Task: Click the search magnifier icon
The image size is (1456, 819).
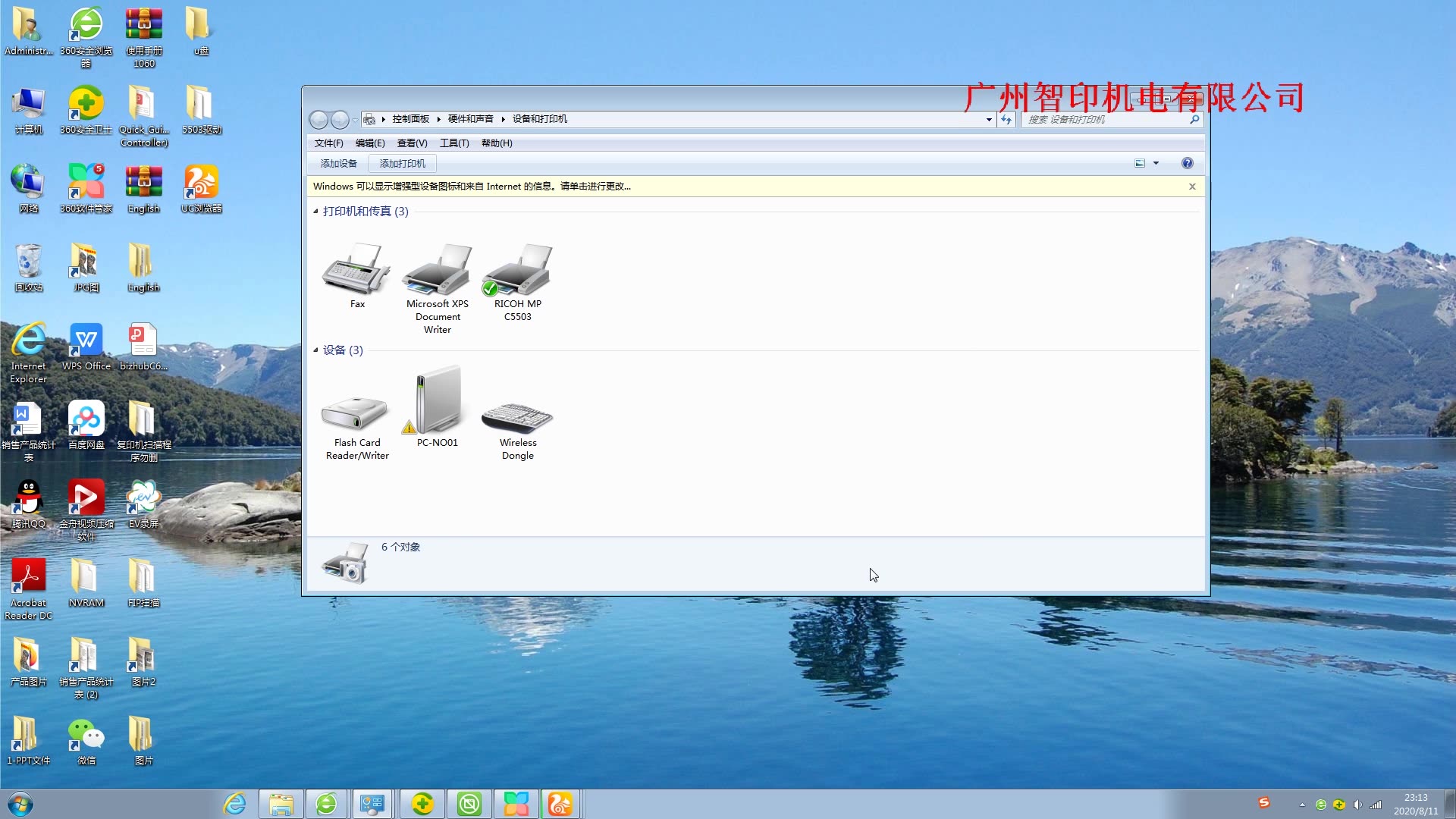Action: (x=1194, y=119)
